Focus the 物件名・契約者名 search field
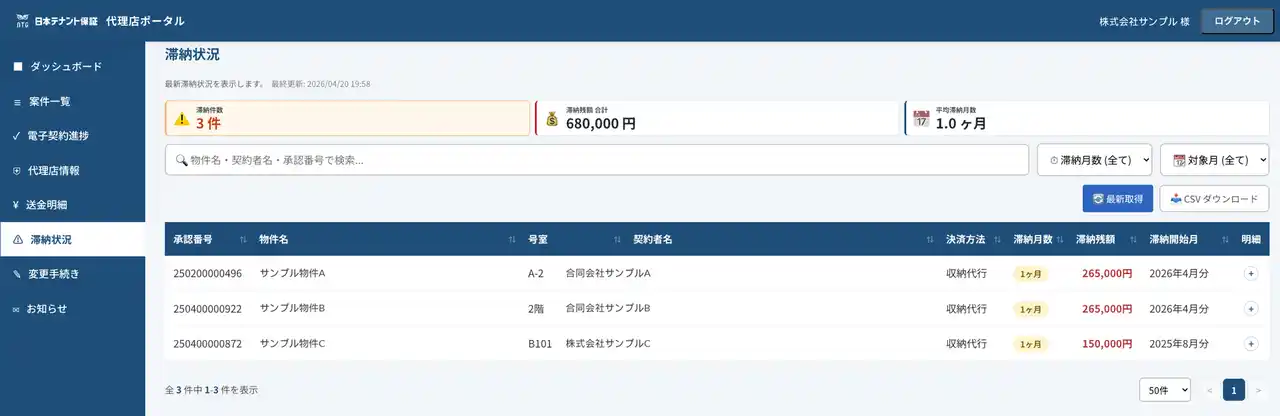 [x=596, y=160]
